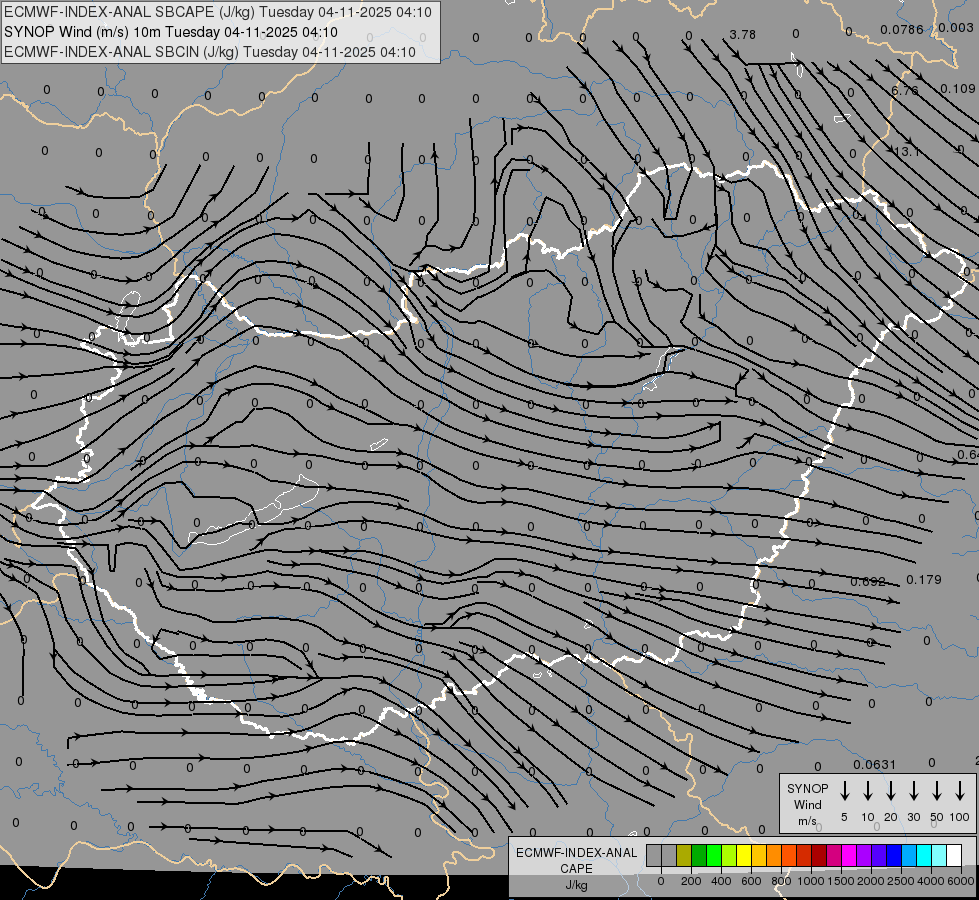Click the 400 tick label on color bar
The height and width of the screenshot is (900, 979).
[x=721, y=881]
